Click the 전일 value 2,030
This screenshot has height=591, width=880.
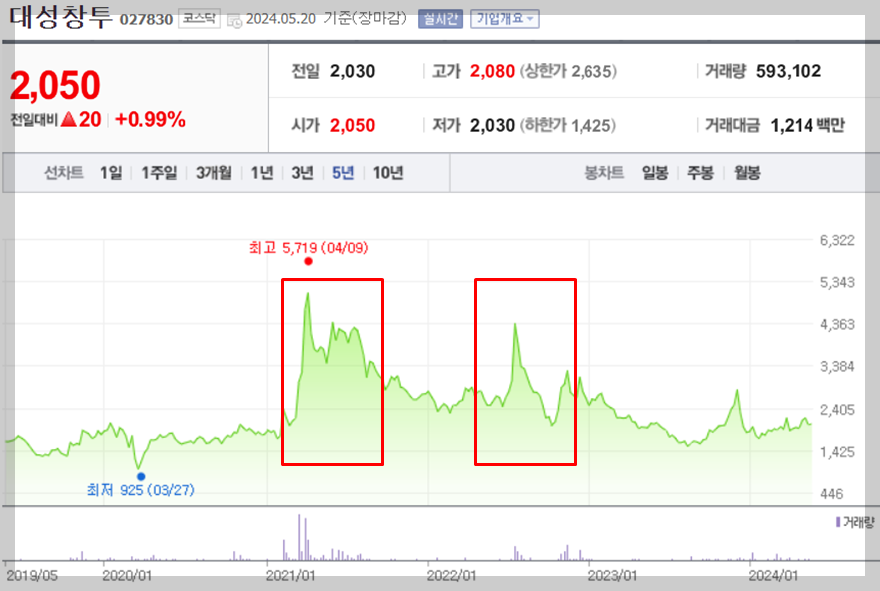tap(352, 71)
